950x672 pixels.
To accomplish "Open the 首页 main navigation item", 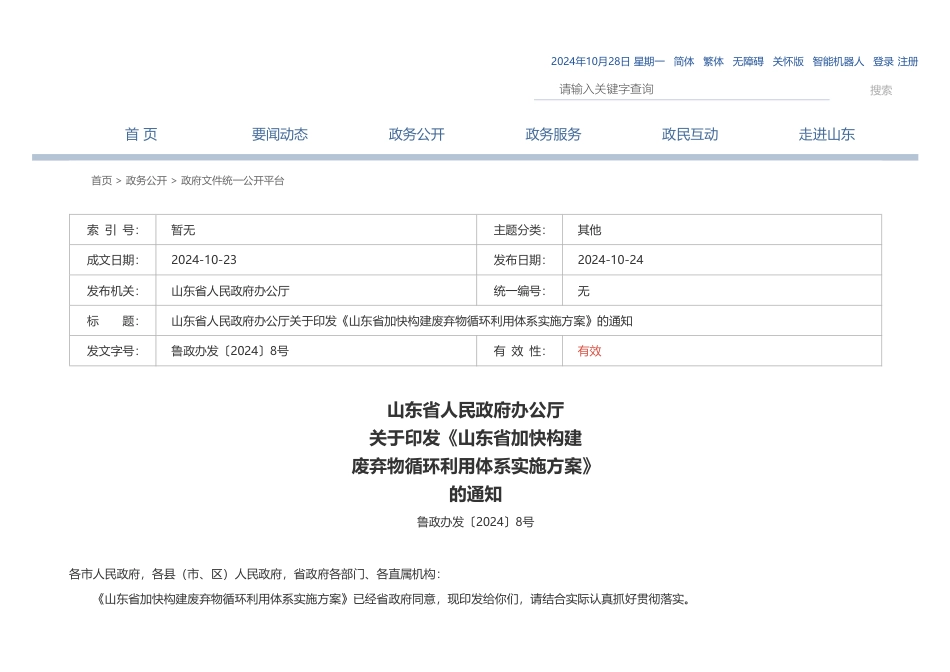I will (141, 134).
